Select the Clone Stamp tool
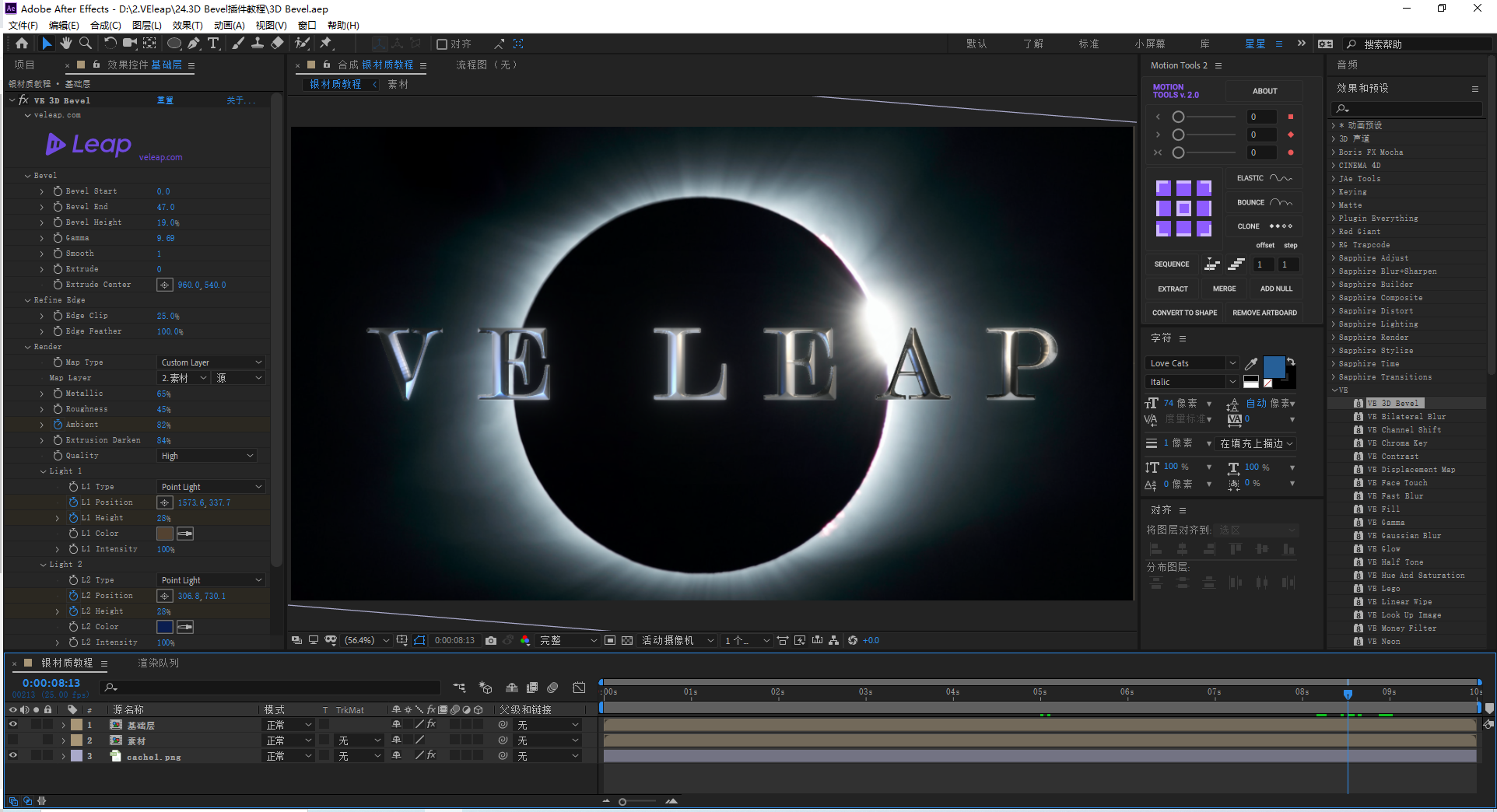1497x812 pixels. point(258,44)
